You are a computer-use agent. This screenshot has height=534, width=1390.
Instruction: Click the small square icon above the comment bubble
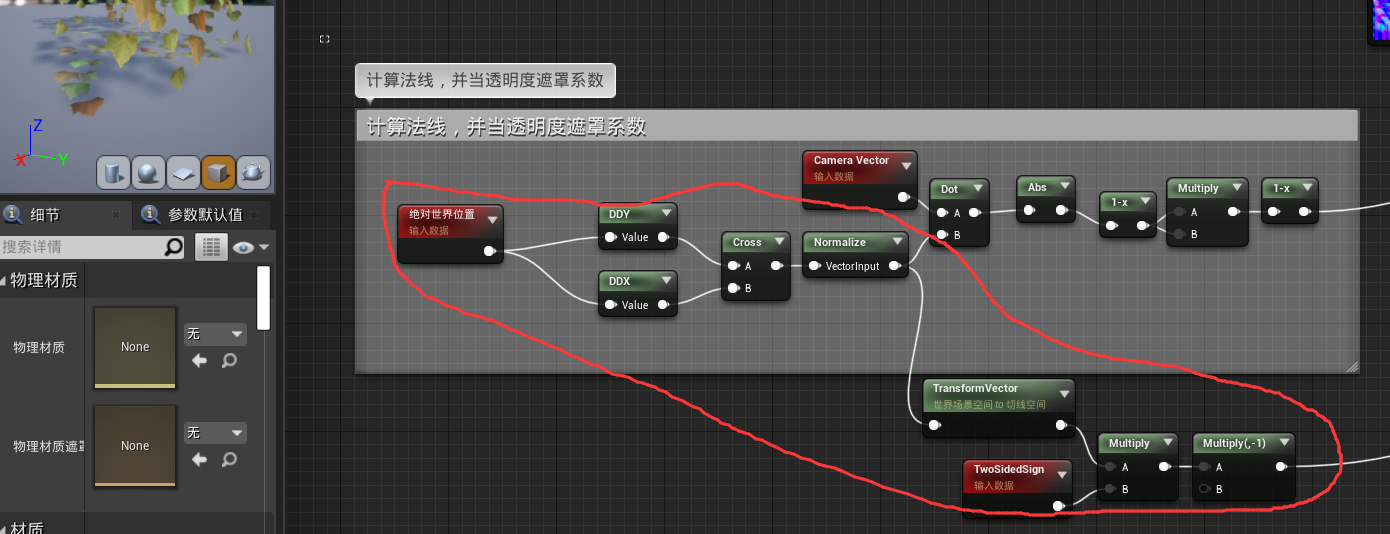pyautogui.click(x=324, y=39)
